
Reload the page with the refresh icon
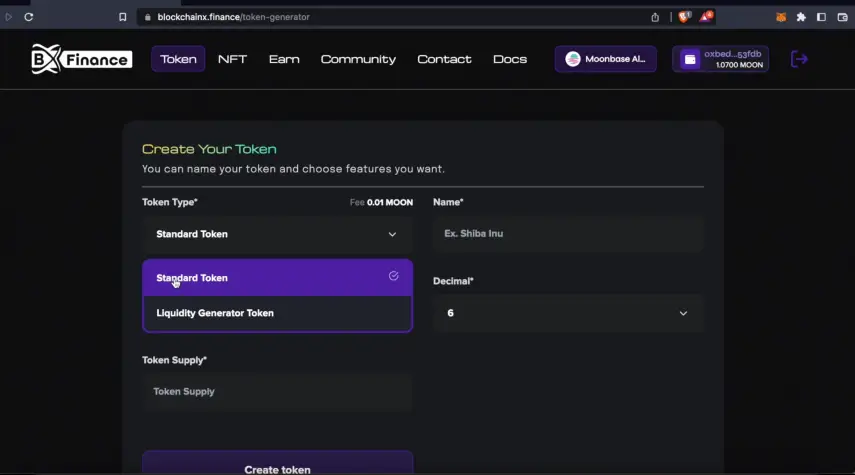pyautogui.click(x=29, y=17)
